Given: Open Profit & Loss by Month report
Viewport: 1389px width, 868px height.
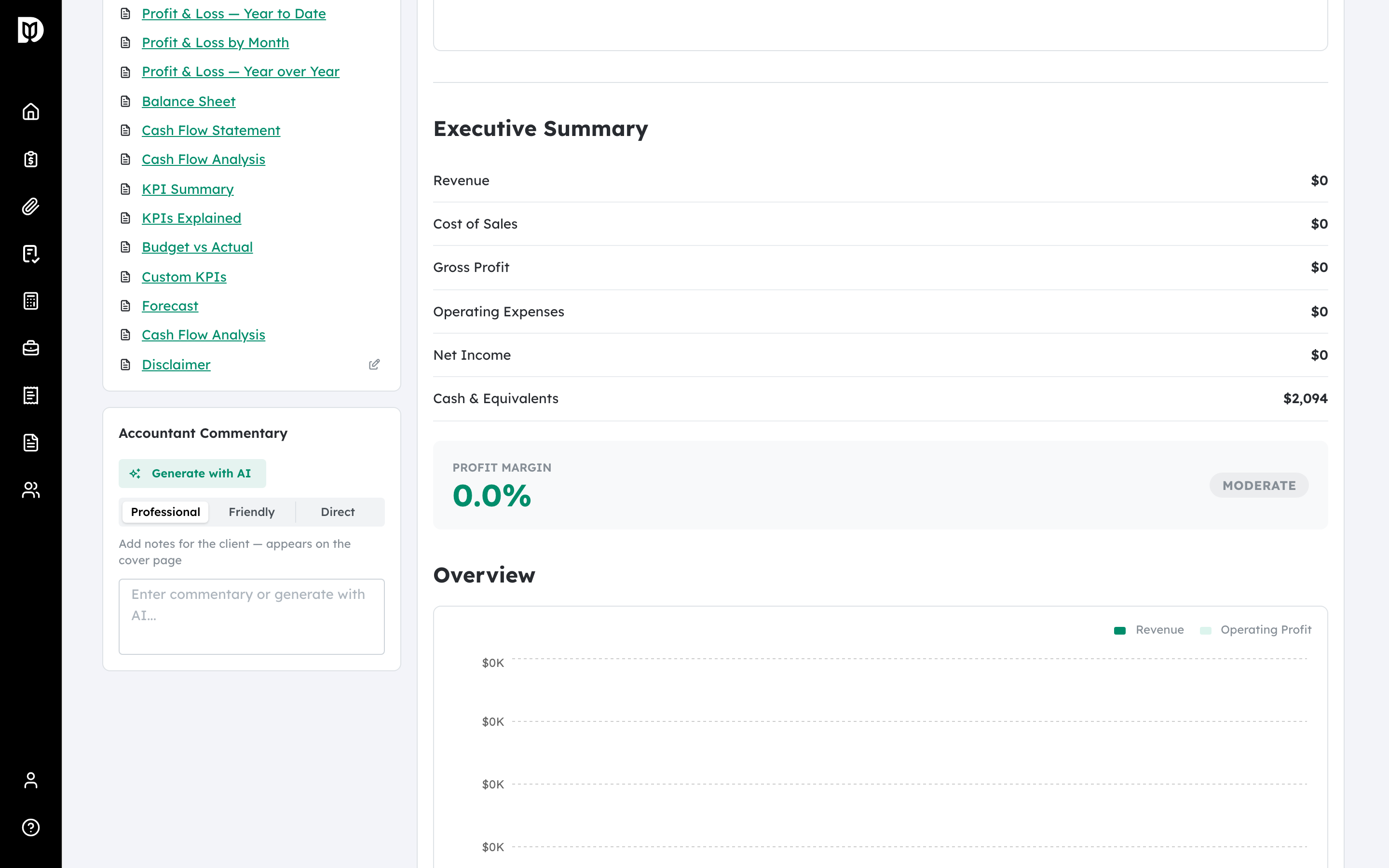Looking at the screenshot, I should click(x=215, y=42).
